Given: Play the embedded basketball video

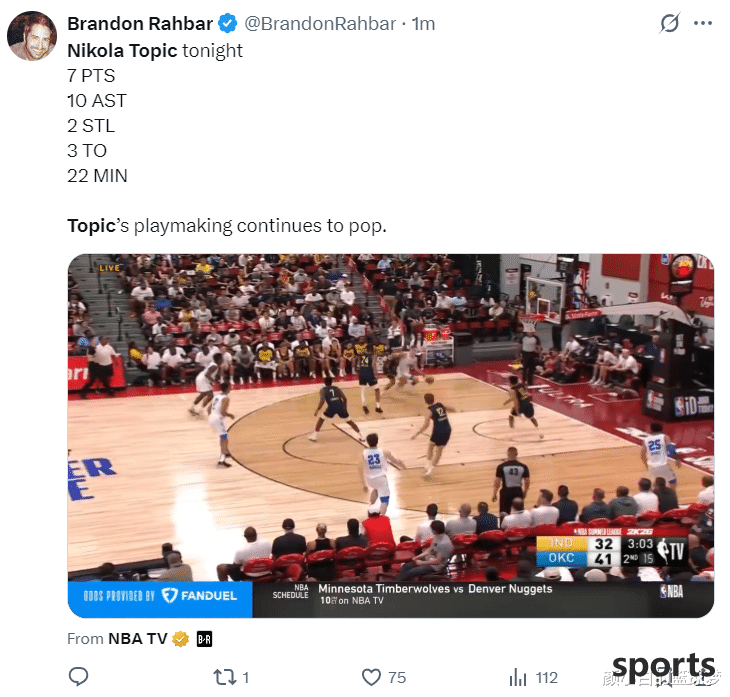Looking at the screenshot, I should [x=391, y=436].
